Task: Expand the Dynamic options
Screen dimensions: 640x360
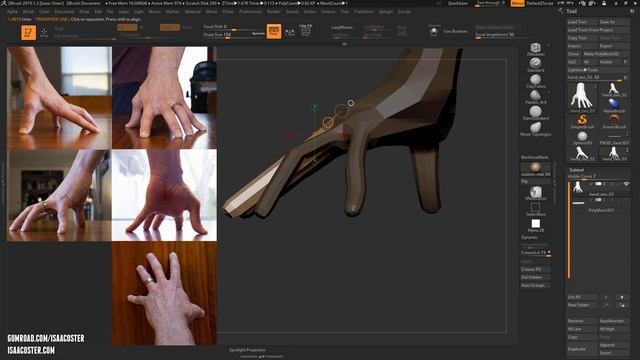Action: [x=529, y=237]
